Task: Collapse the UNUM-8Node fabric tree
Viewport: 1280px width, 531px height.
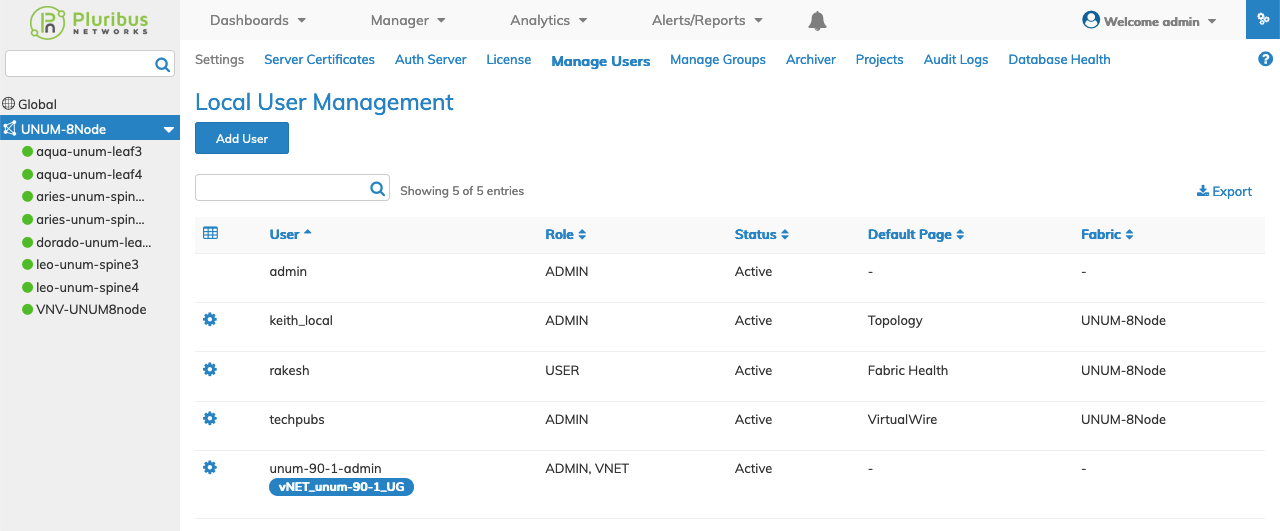Action: click(169, 129)
